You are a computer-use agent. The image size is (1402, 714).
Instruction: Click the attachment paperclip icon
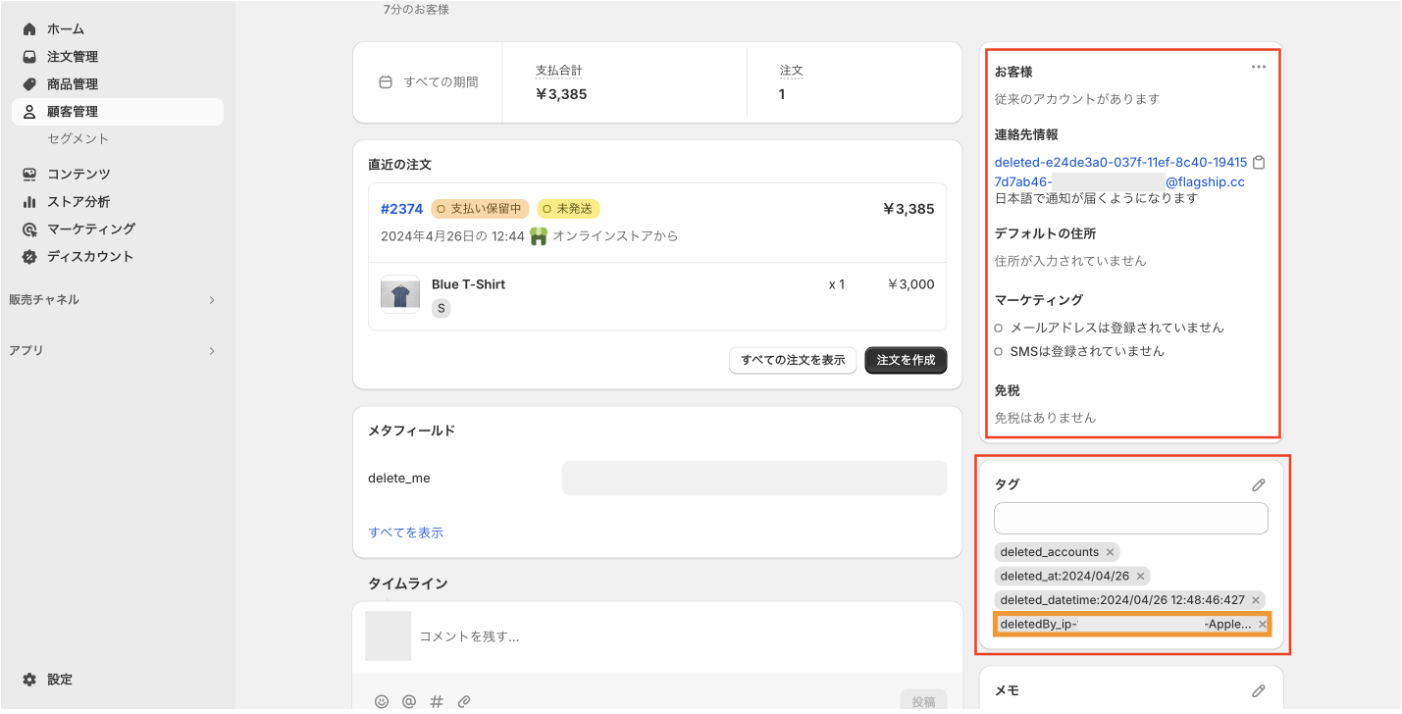click(464, 702)
